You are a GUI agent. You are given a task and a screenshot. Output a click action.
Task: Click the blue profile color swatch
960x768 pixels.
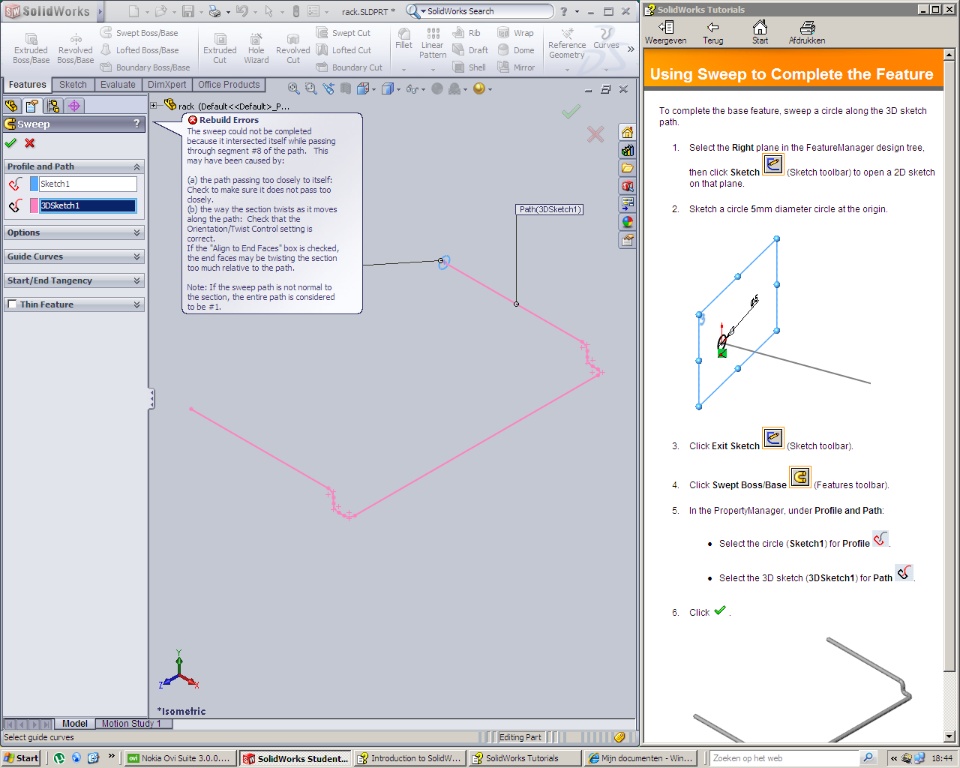(x=34, y=184)
